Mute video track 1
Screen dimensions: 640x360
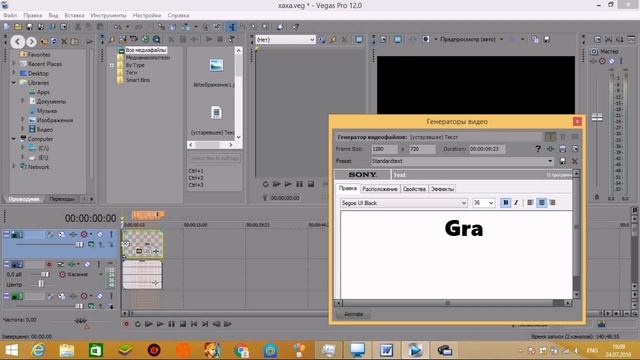(x=100, y=235)
